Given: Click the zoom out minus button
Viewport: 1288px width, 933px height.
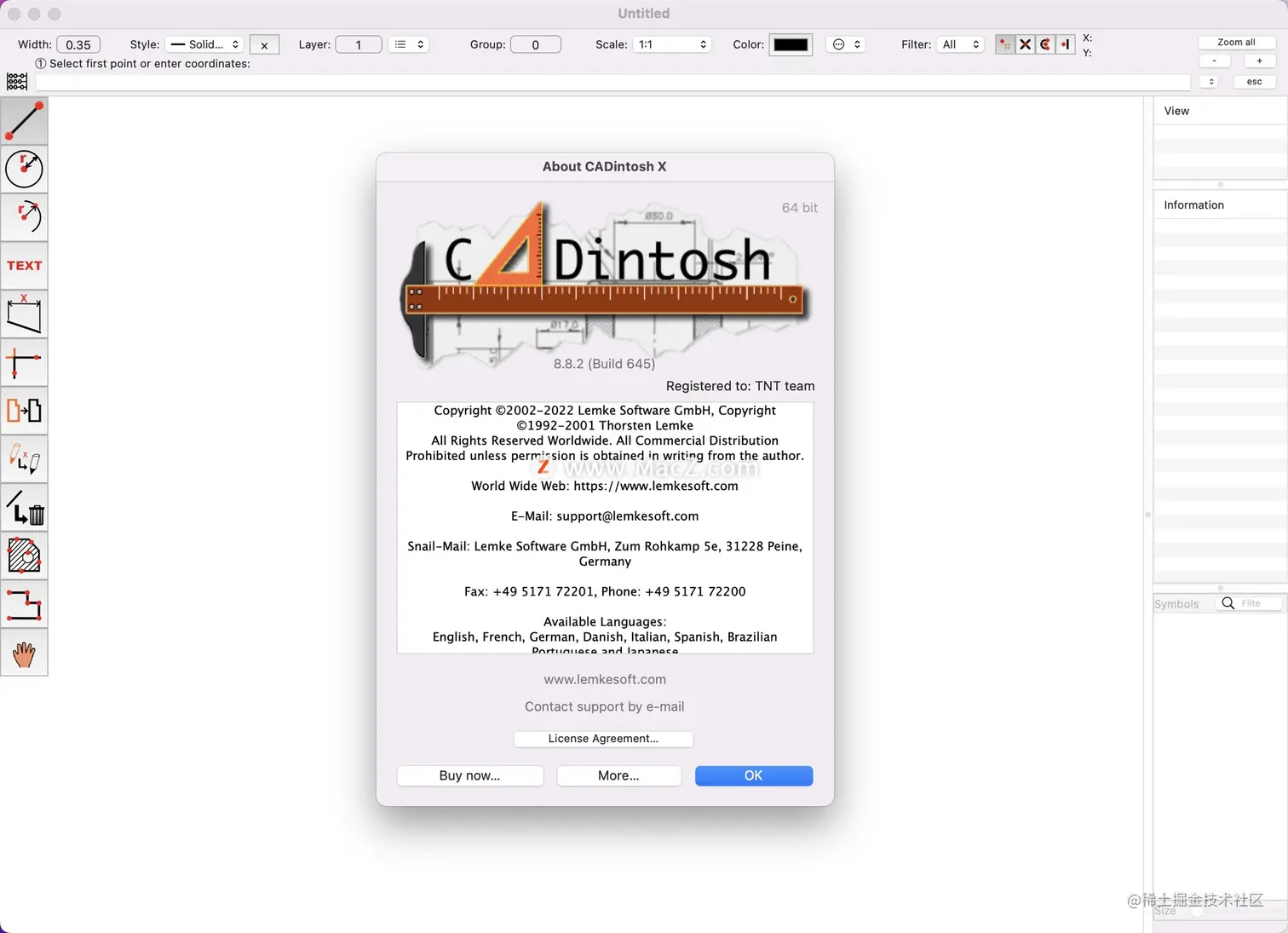Looking at the screenshot, I should pyautogui.click(x=1215, y=60).
